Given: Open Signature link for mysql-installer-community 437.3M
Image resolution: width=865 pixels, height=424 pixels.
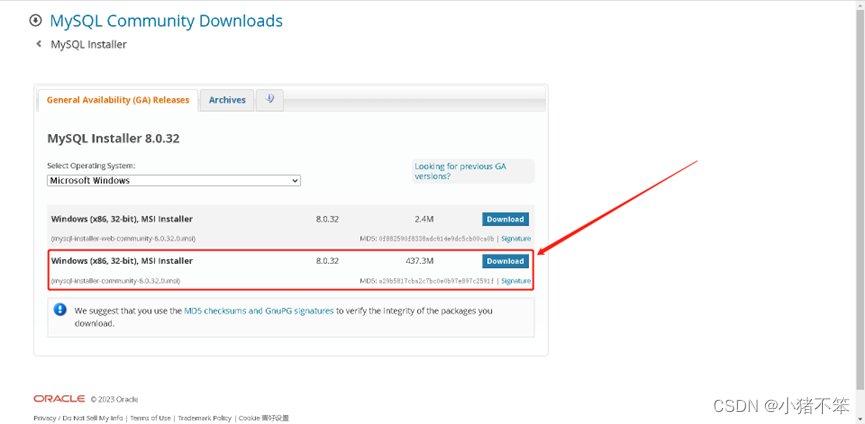Looking at the screenshot, I should click(516, 281).
